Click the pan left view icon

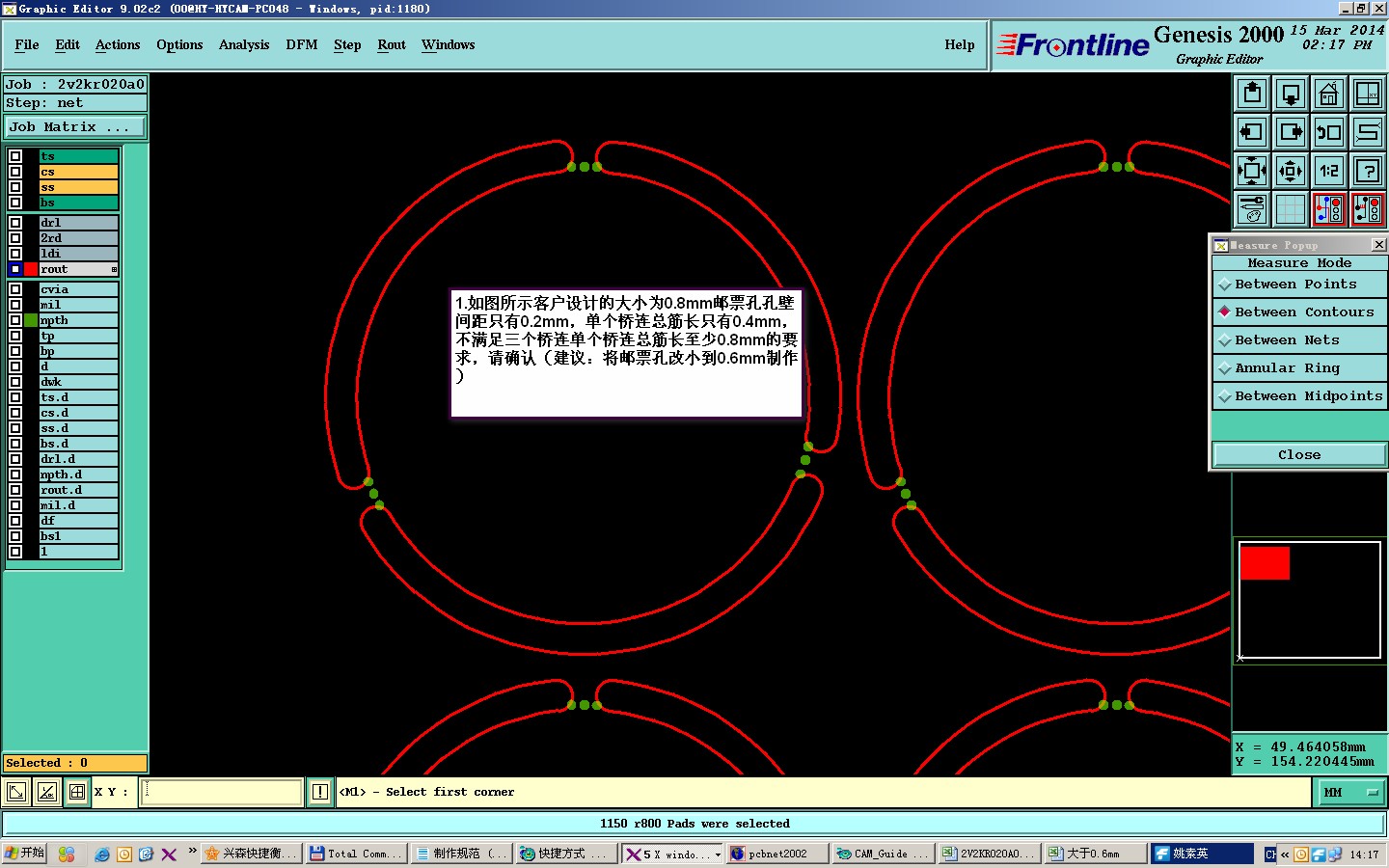(x=1252, y=132)
